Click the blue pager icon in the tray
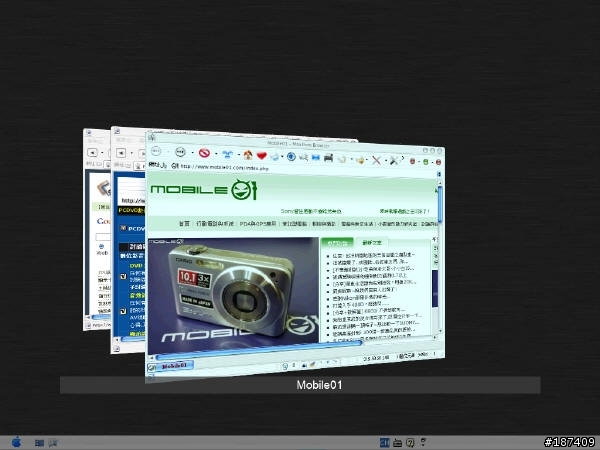Screen dimensions: 600x450 (x=385, y=442)
